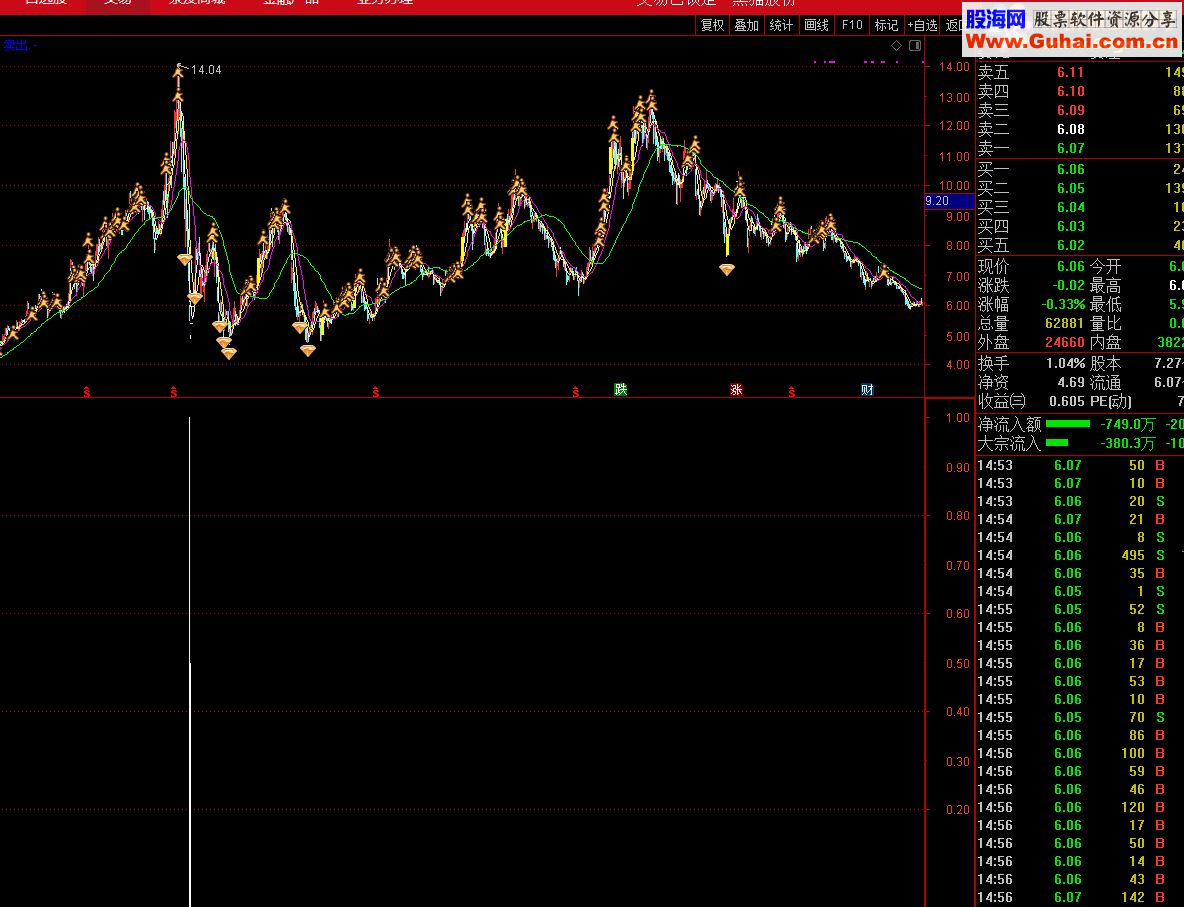Click the green 跌 event marker
Image resolution: width=1184 pixels, height=907 pixels.
621,390
